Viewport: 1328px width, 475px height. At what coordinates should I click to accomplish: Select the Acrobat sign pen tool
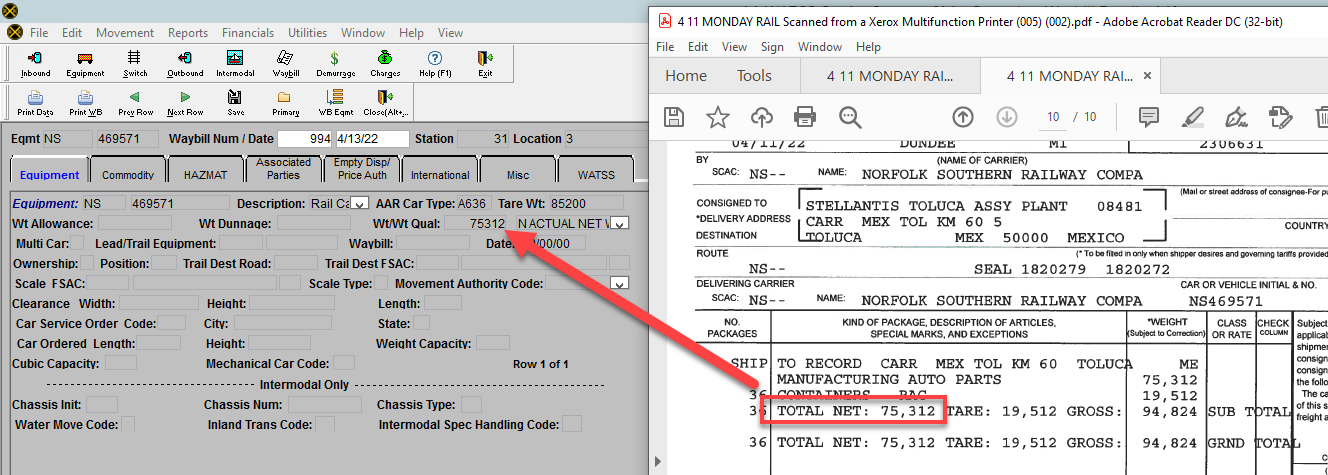tap(1236, 117)
